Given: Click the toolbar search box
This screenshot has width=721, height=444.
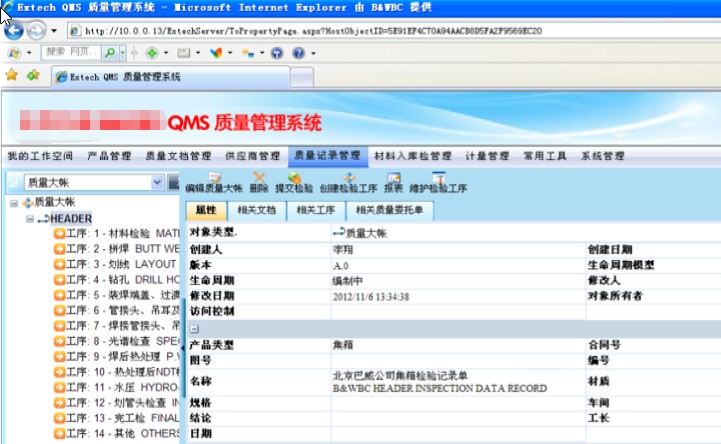Looking at the screenshot, I should click(x=72, y=52).
